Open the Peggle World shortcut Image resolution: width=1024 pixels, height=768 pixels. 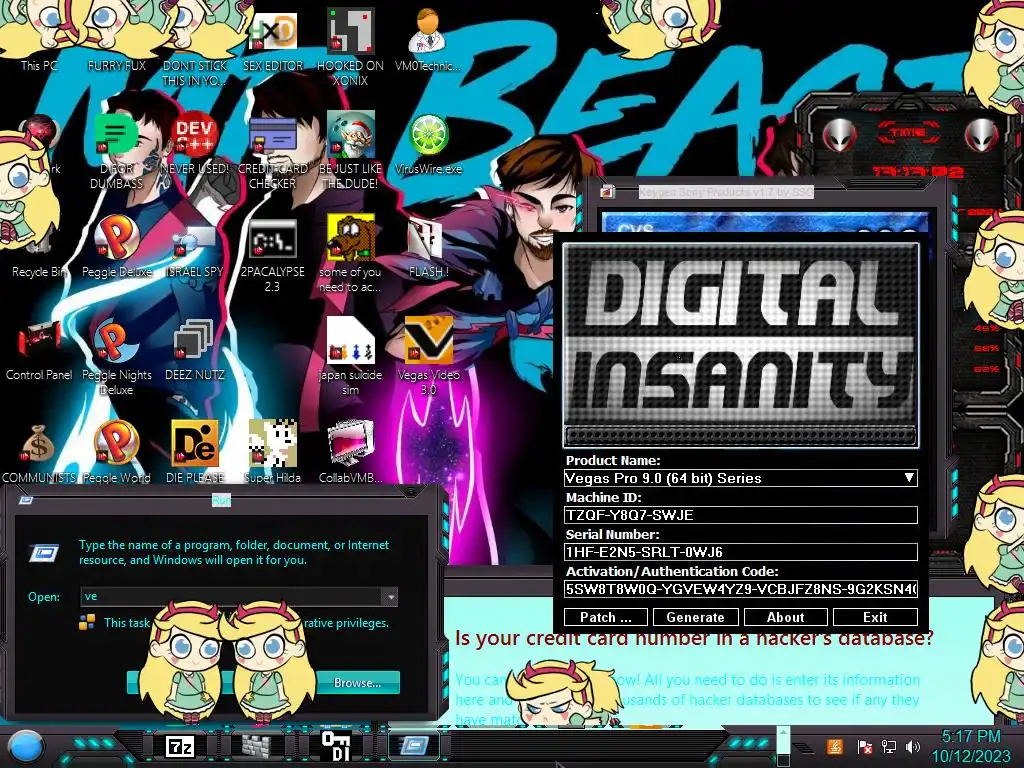[116, 453]
